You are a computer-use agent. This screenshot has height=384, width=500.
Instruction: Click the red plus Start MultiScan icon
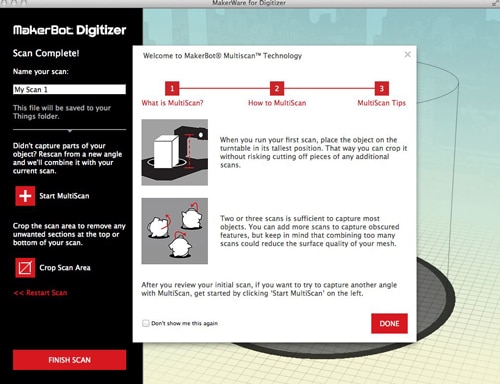pos(25,196)
